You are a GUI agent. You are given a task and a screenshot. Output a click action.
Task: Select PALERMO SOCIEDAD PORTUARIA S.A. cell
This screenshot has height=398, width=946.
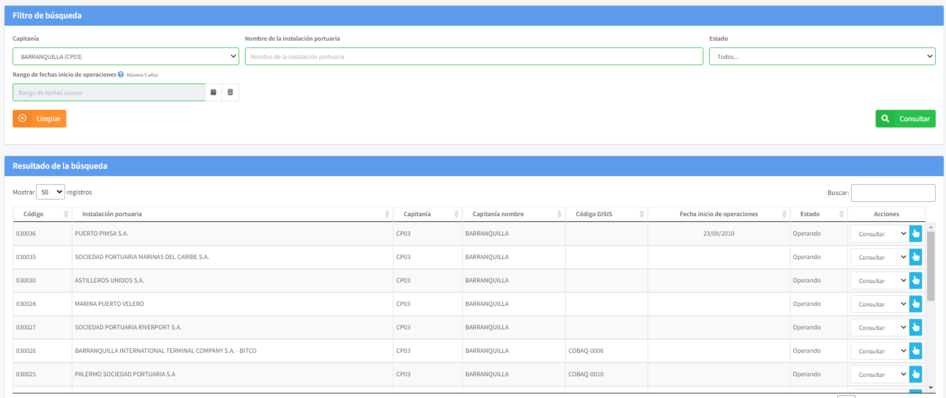(232, 374)
